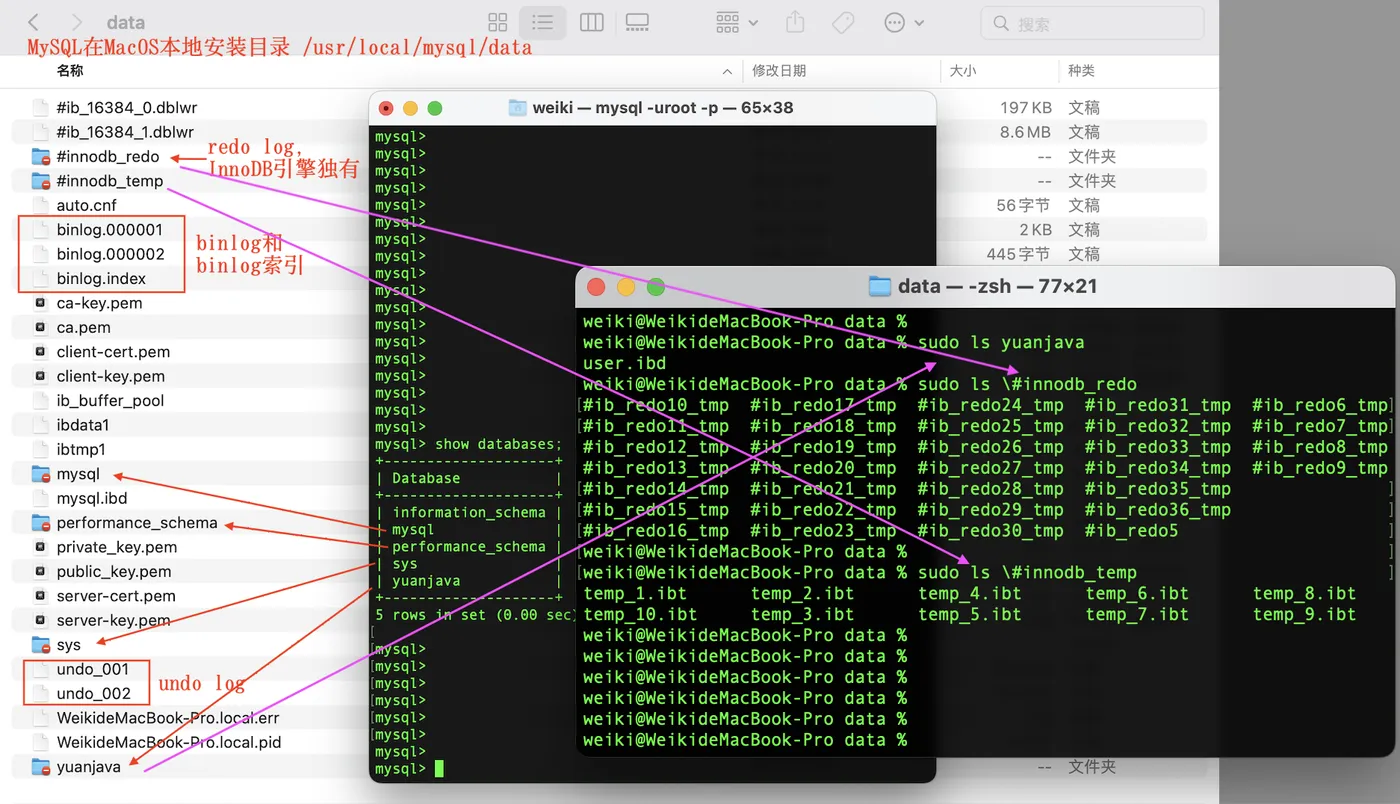Viewport: 1400px width, 804px height.
Task: Select the WeikideMacBook-Pro.local.err file
Action: [x=167, y=718]
